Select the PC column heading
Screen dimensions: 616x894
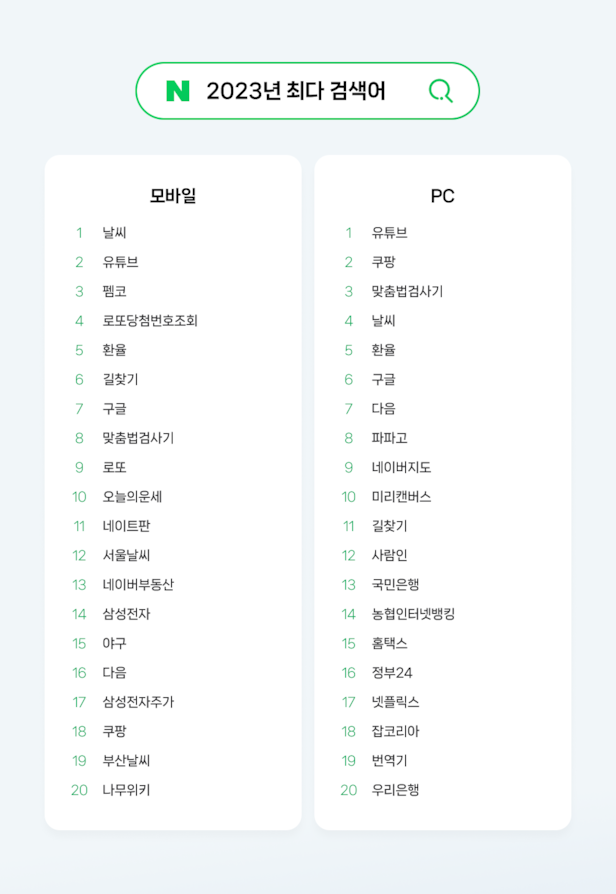tap(442, 196)
